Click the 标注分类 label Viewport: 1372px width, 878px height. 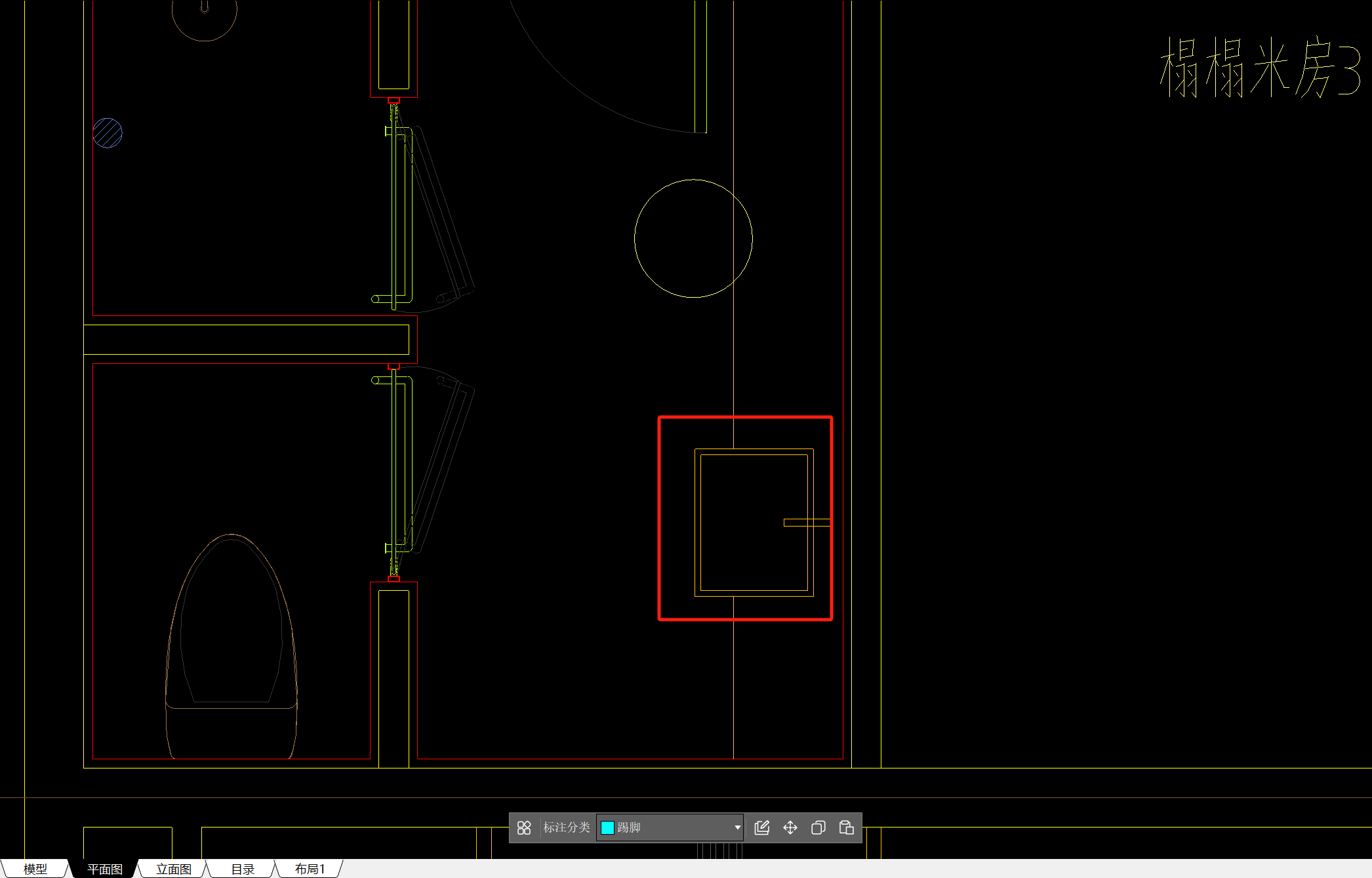(x=567, y=828)
